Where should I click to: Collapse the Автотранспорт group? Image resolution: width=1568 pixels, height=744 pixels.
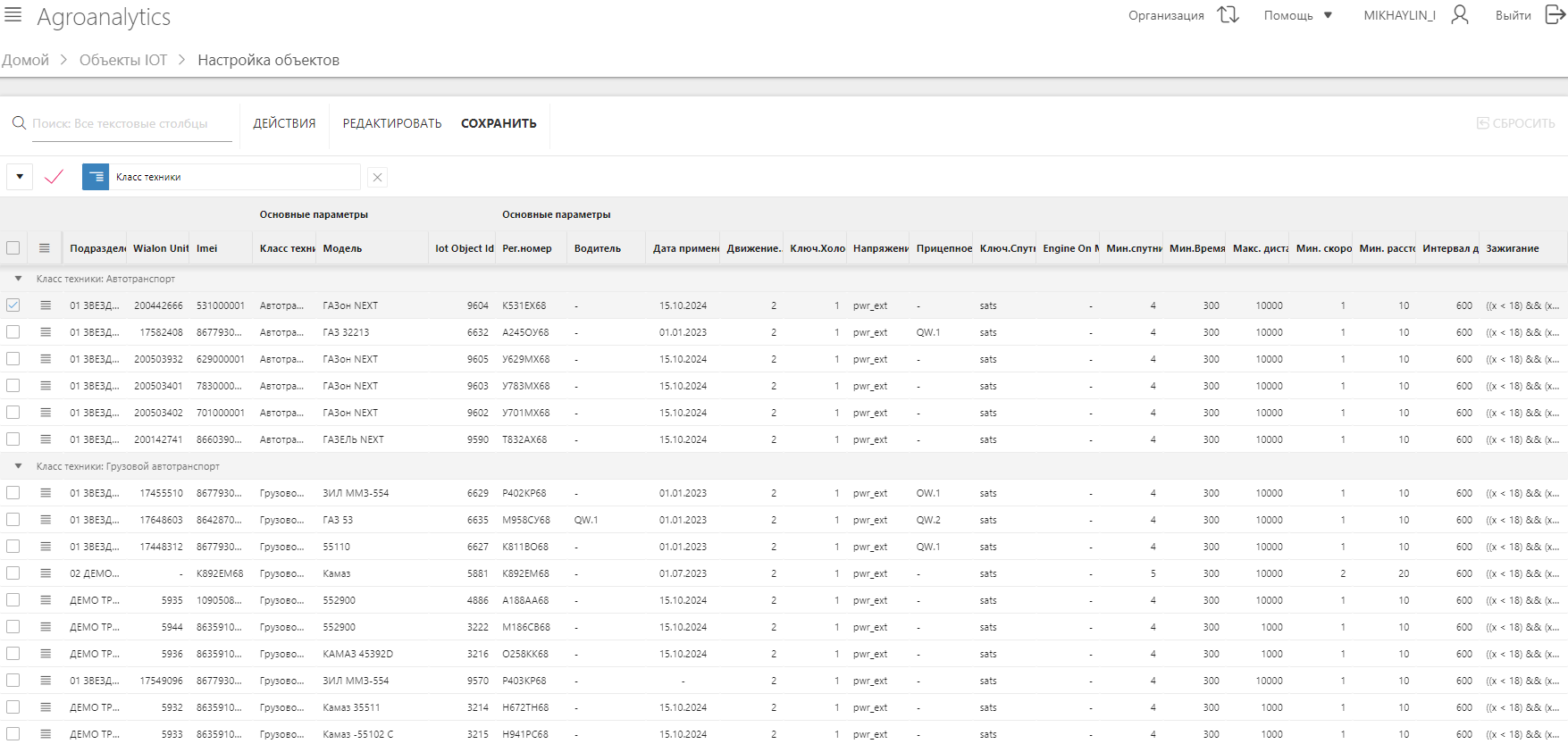(18, 279)
